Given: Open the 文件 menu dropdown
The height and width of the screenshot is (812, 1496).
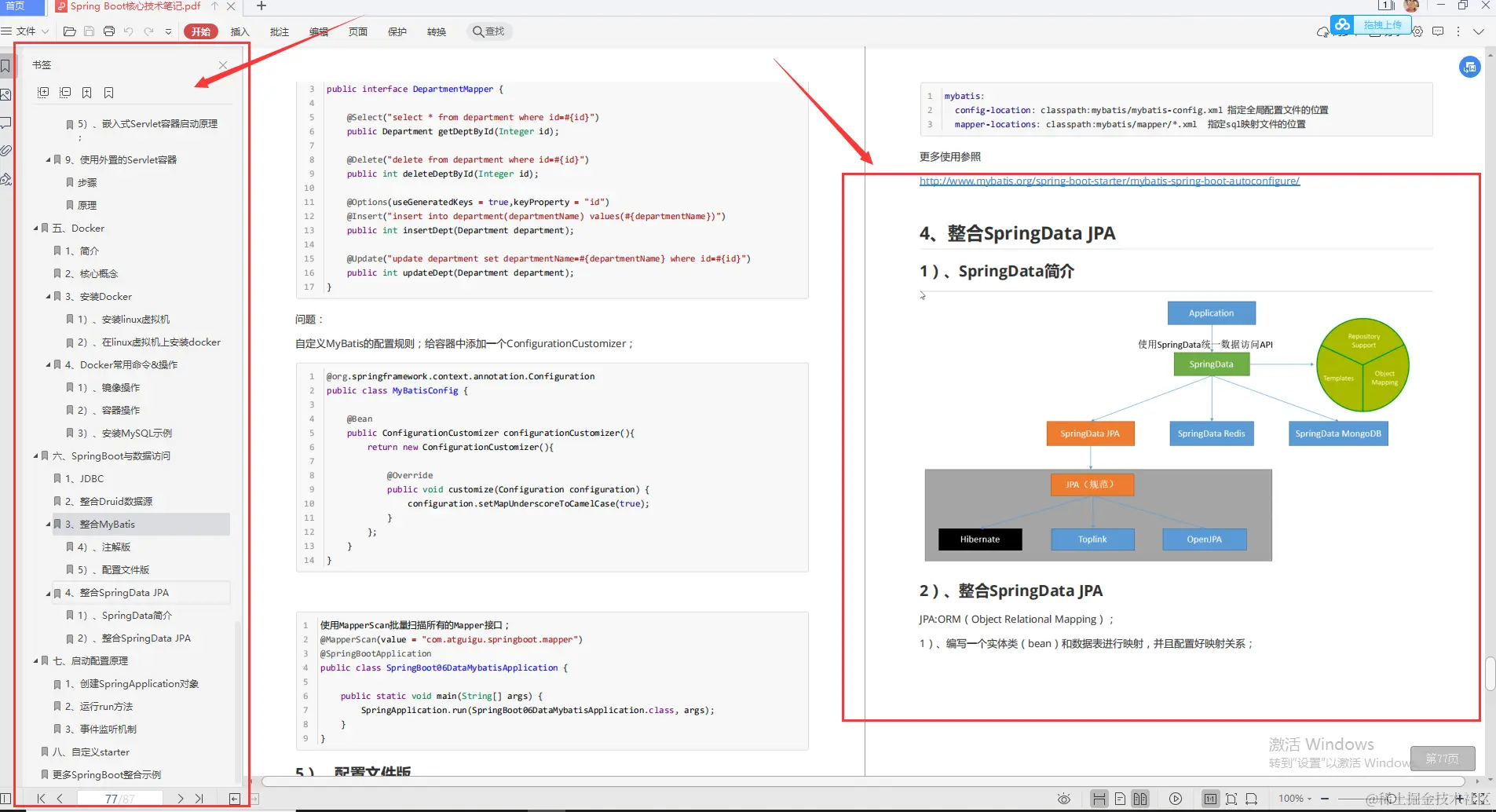Looking at the screenshot, I should pyautogui.click(x=25, y=31).
